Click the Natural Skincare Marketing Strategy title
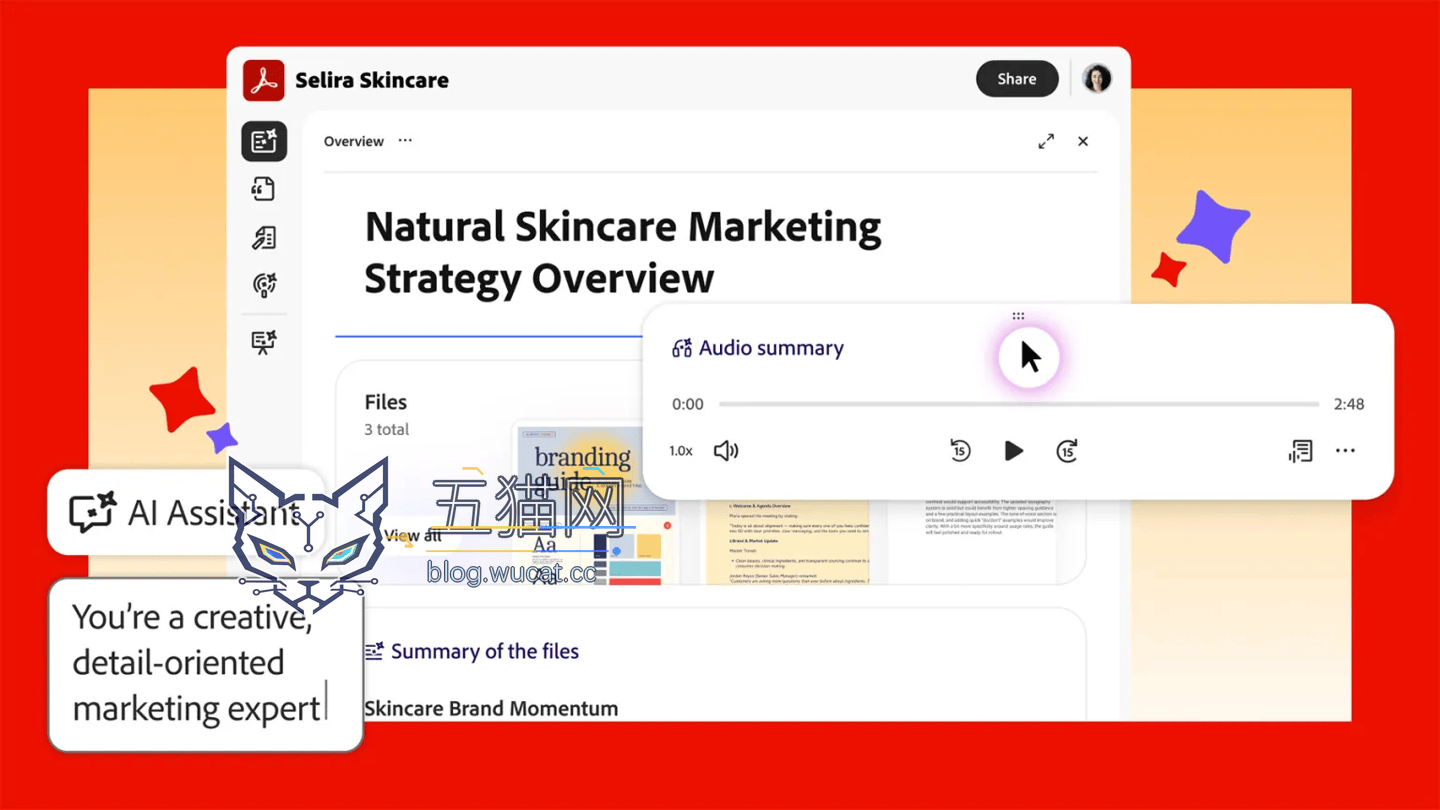Viewport: 1440px width, 810px height. coord(623,253)
